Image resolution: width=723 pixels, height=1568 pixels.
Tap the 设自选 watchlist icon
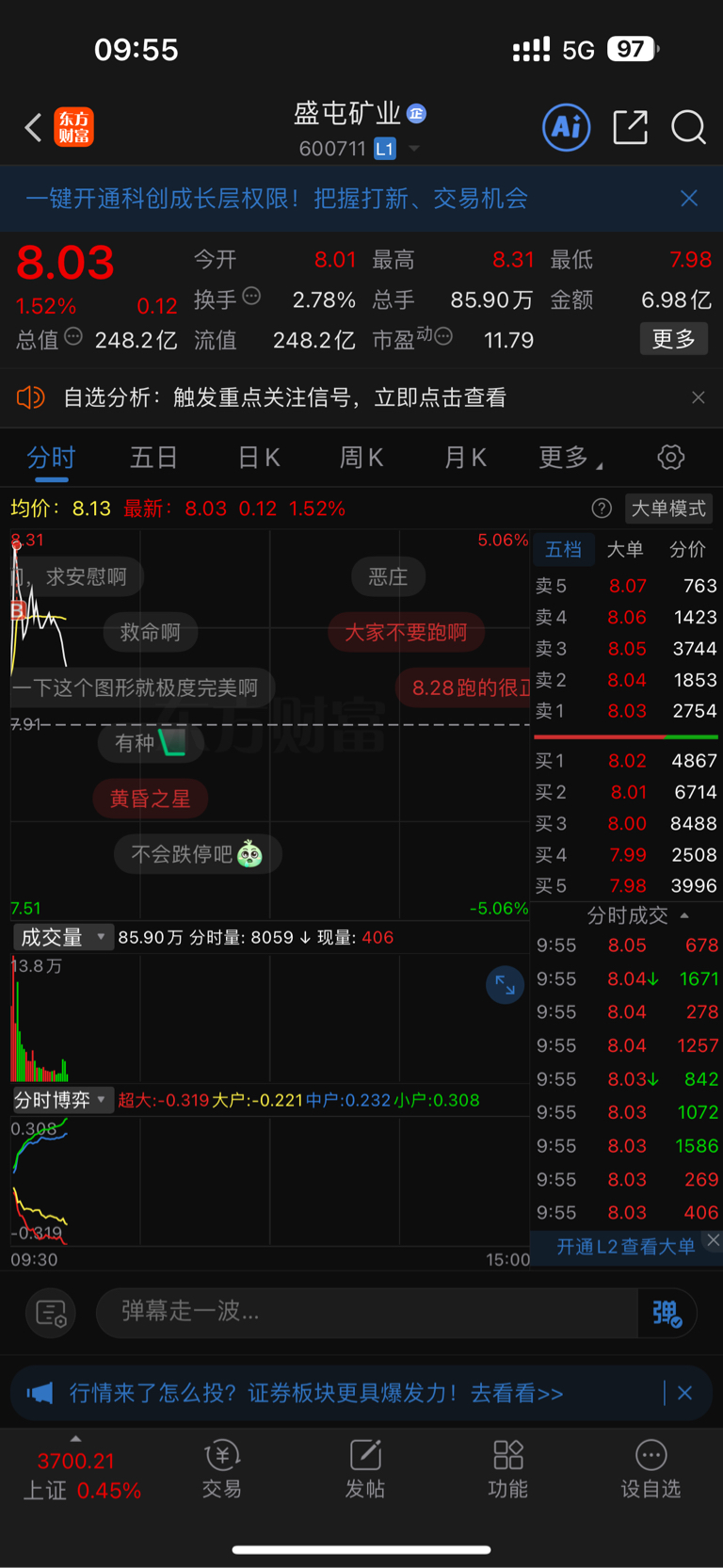651,1469
